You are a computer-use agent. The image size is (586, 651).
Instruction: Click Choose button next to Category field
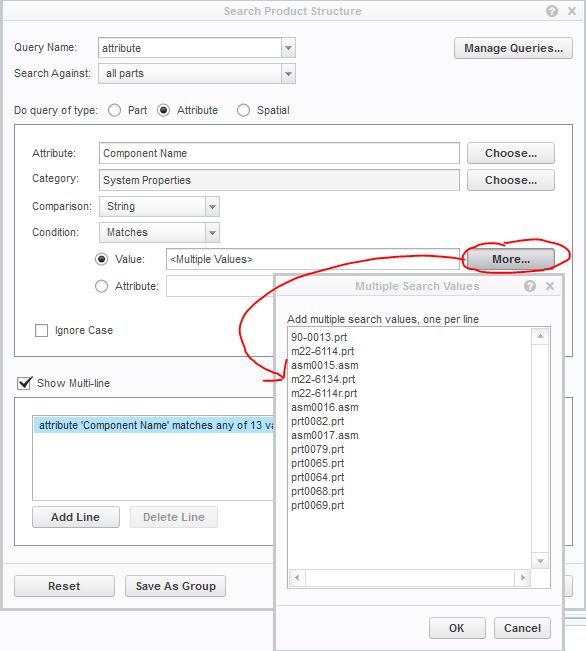tap(511, 180)
